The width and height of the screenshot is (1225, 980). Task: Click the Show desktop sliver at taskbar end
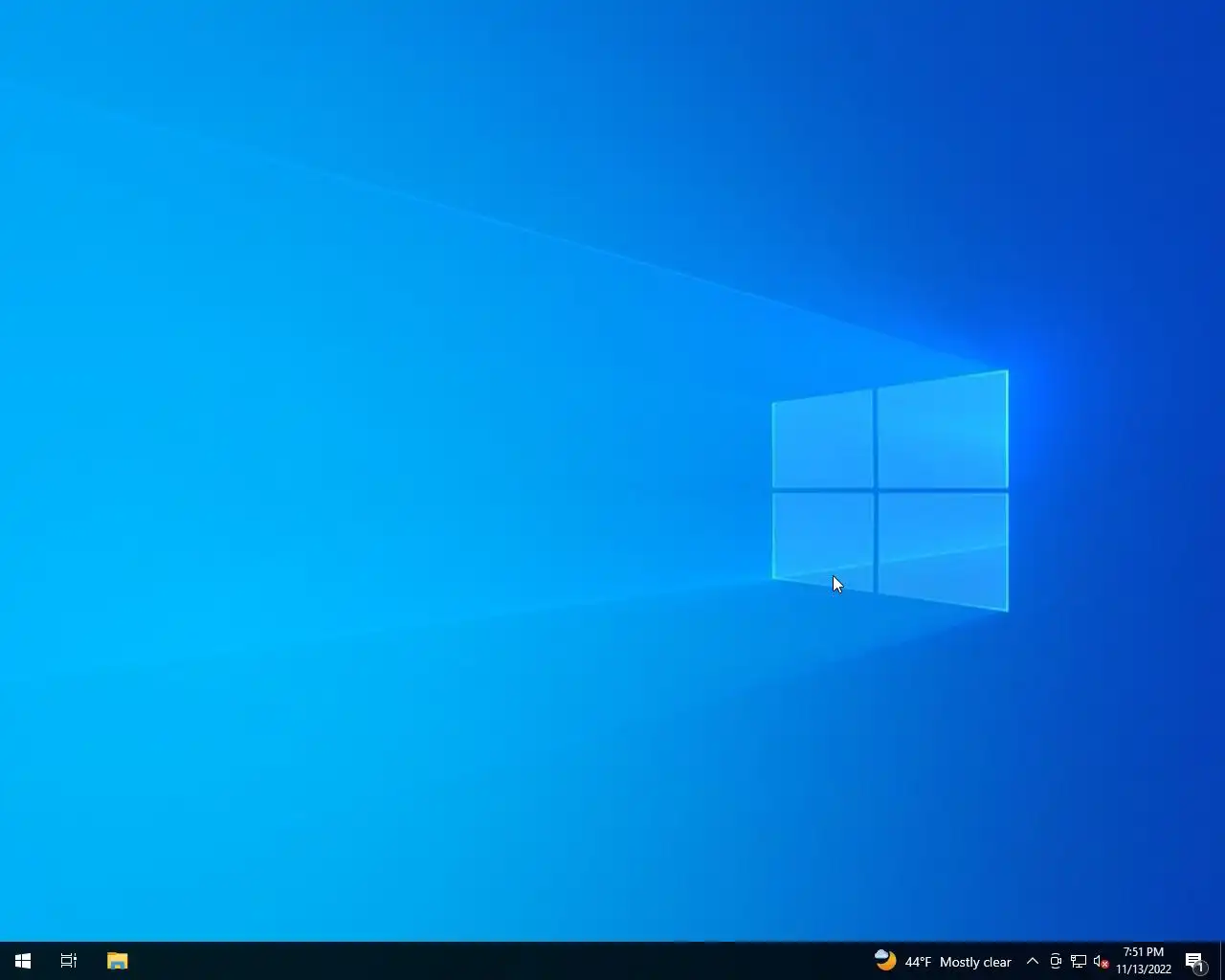[x=1222, y=961]
